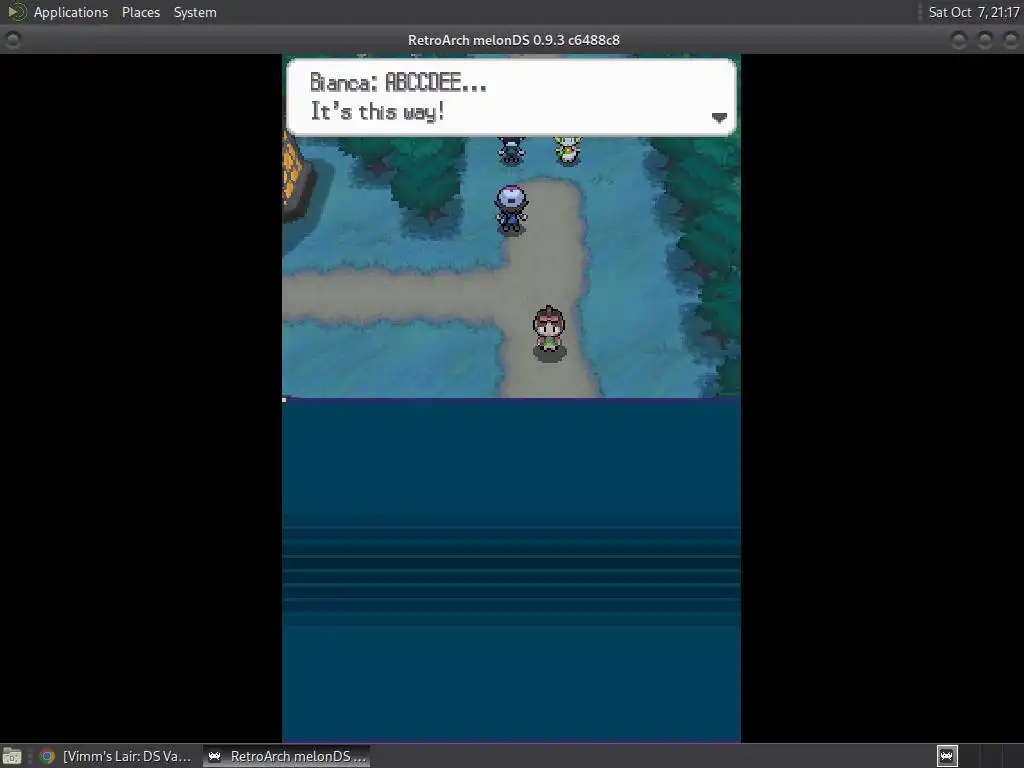Advance dialogue using the down arrow indicator
This screenshot has height=768, width=1024.
pyautogui.click(x=719, y=118)
